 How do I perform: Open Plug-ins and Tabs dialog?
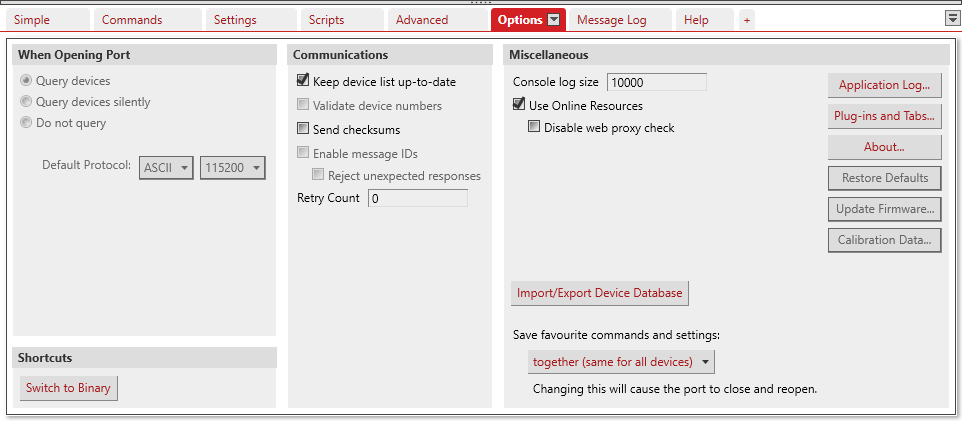pyautogui.click(x=885, y=116)
